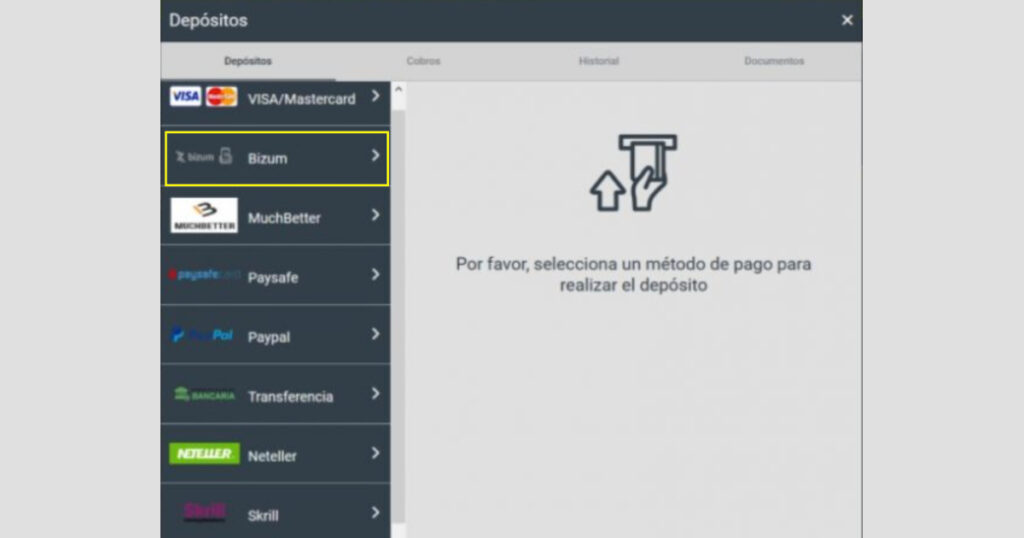Choose the Transferencia label
The image size is (1024, 538).
click(x=291, y=396)
